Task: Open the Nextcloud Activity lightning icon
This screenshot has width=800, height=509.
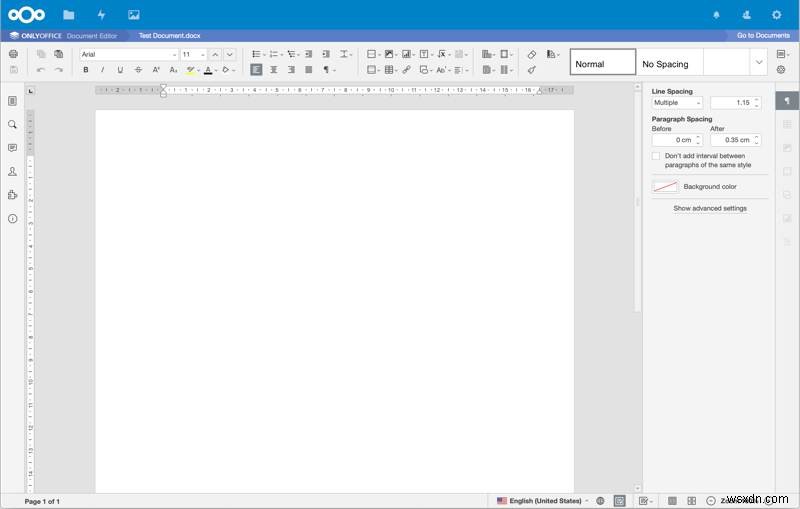Action: [x=102, y=15]
